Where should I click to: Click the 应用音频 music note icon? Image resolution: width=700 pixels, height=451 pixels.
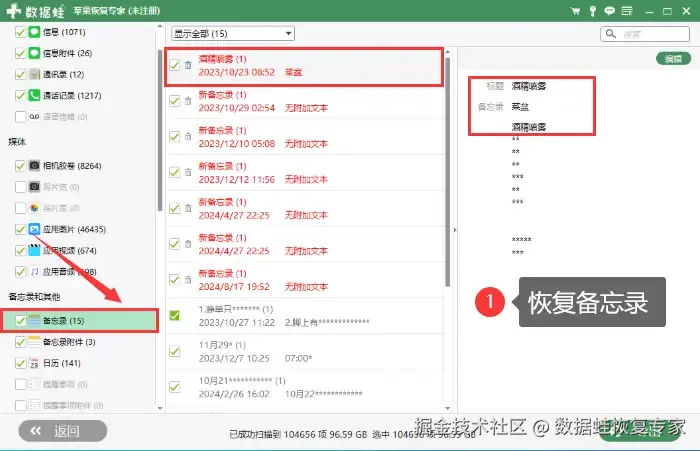click(x=34, y=271)
